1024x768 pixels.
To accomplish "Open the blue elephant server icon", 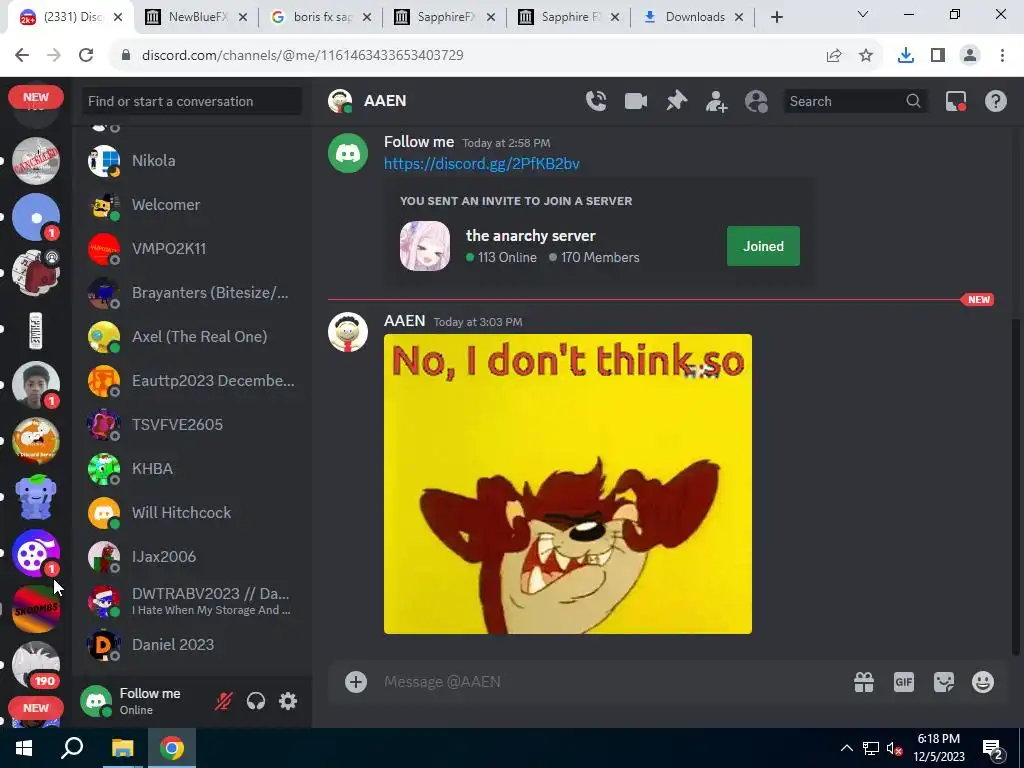I will pos(36,497).
